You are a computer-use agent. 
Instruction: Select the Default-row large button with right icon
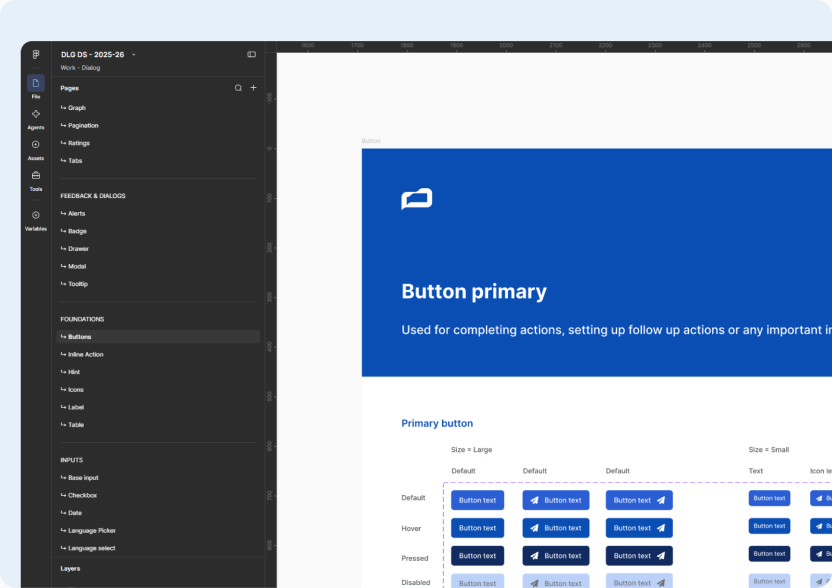pos(639,500)
